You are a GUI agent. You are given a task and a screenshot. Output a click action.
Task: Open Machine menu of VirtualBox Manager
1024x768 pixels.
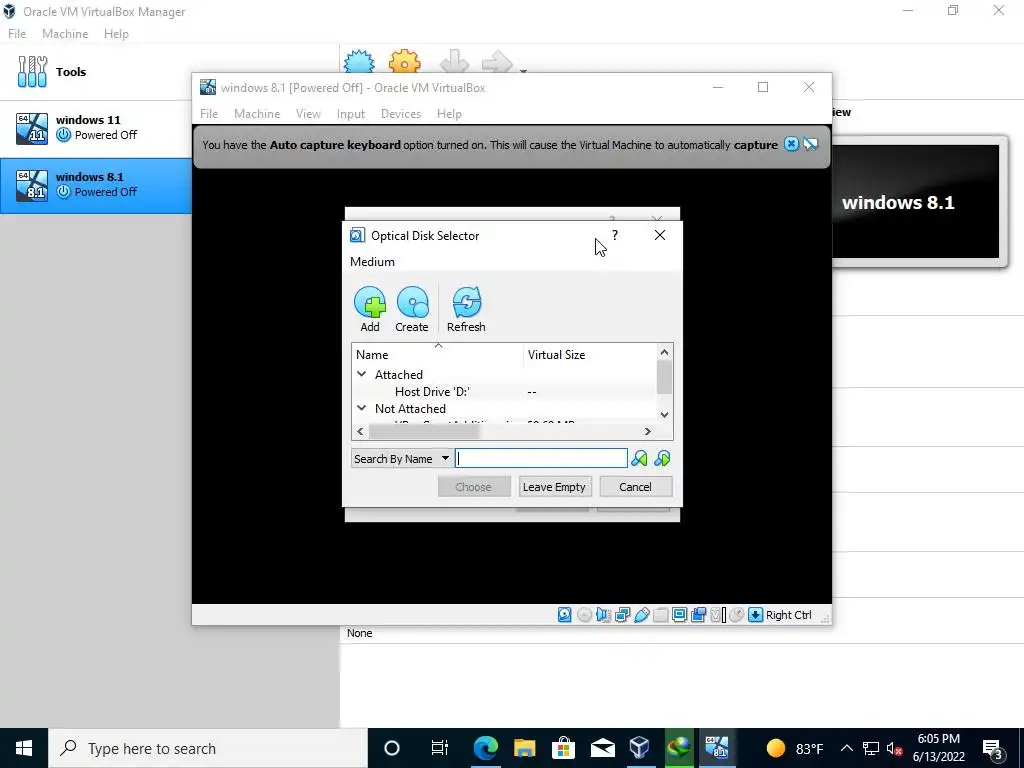[x=65, y=34]
